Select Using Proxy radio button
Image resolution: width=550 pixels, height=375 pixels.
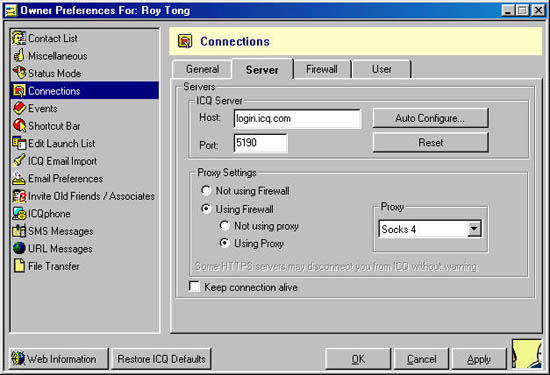(x=224, y=243)
